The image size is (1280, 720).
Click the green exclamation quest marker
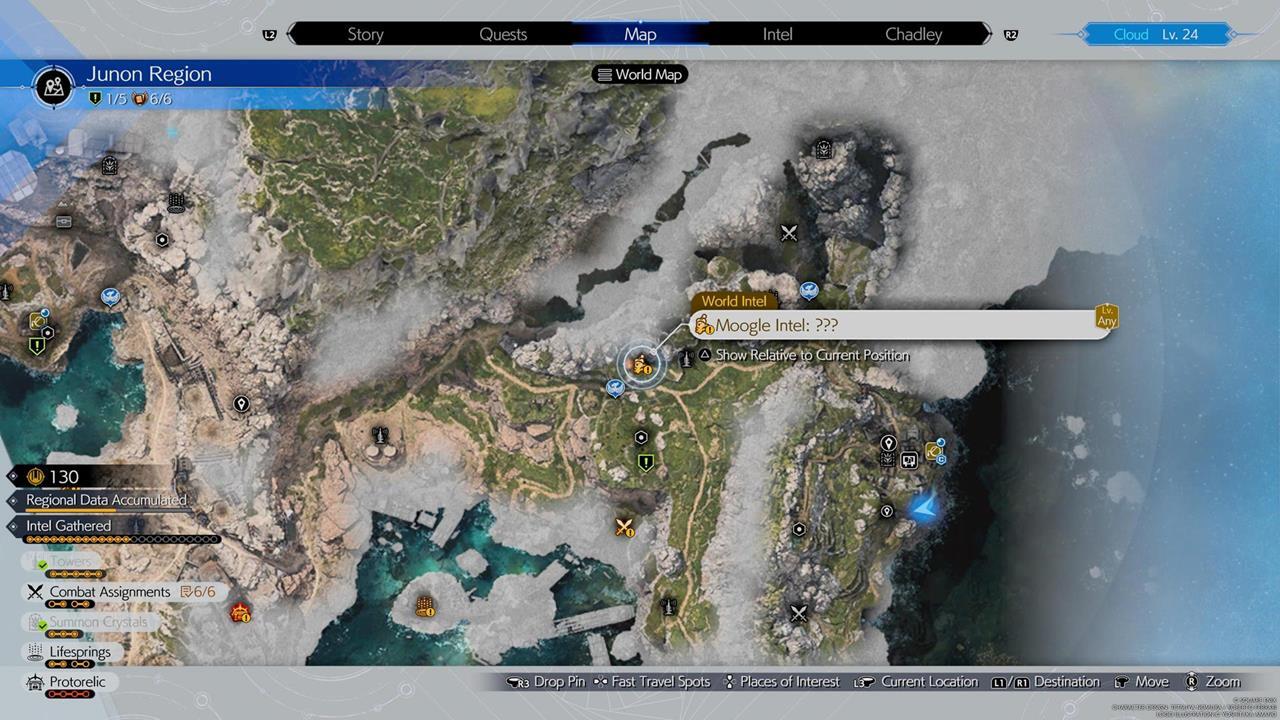pos(646,462)
